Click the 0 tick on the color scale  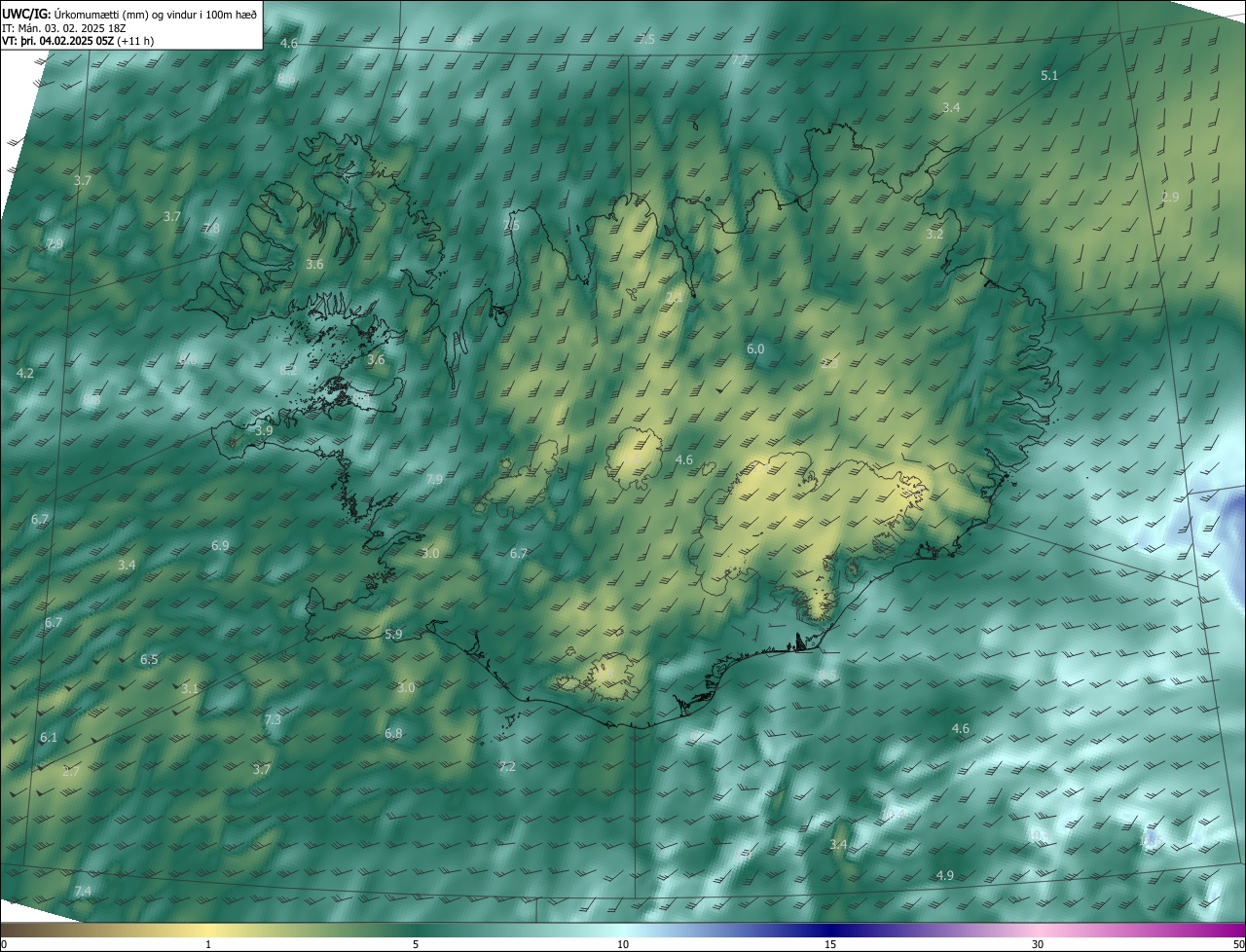pos(4,944)
